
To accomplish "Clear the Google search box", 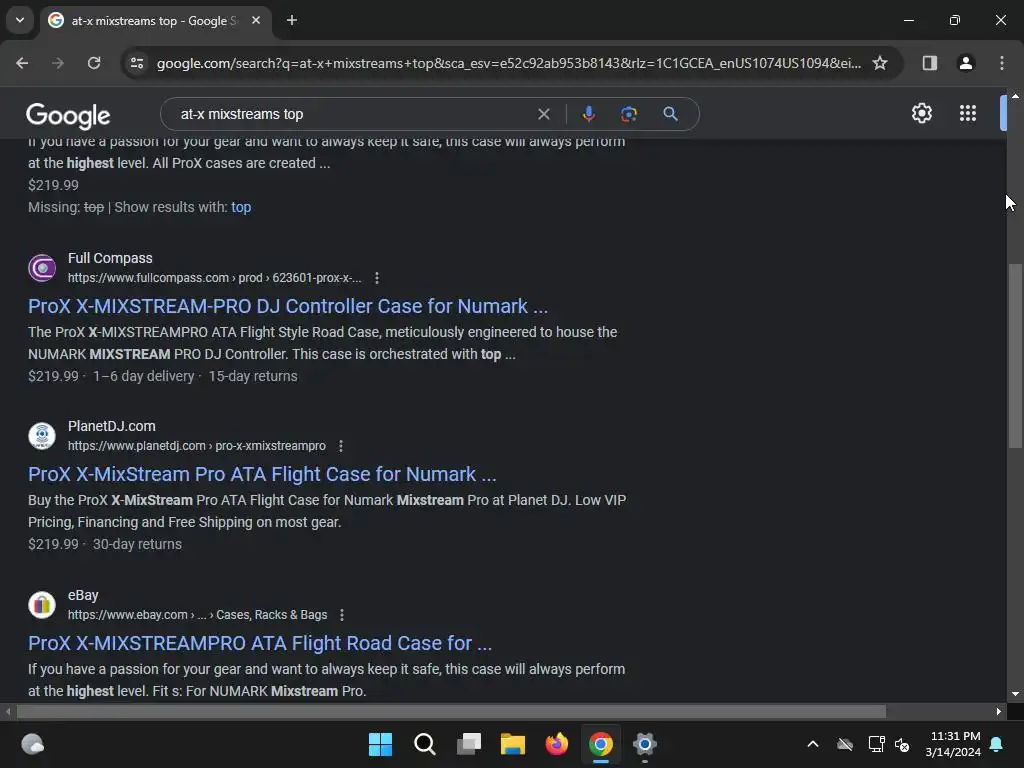I will click(x=543, y=114).
